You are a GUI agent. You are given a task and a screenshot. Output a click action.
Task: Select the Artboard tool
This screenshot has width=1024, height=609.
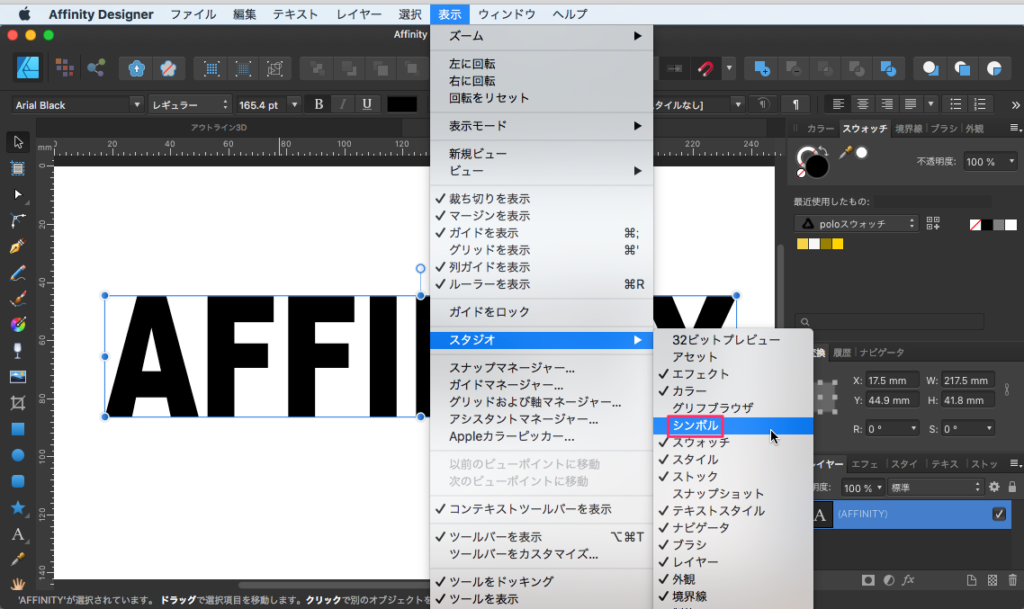coord(17,168)
